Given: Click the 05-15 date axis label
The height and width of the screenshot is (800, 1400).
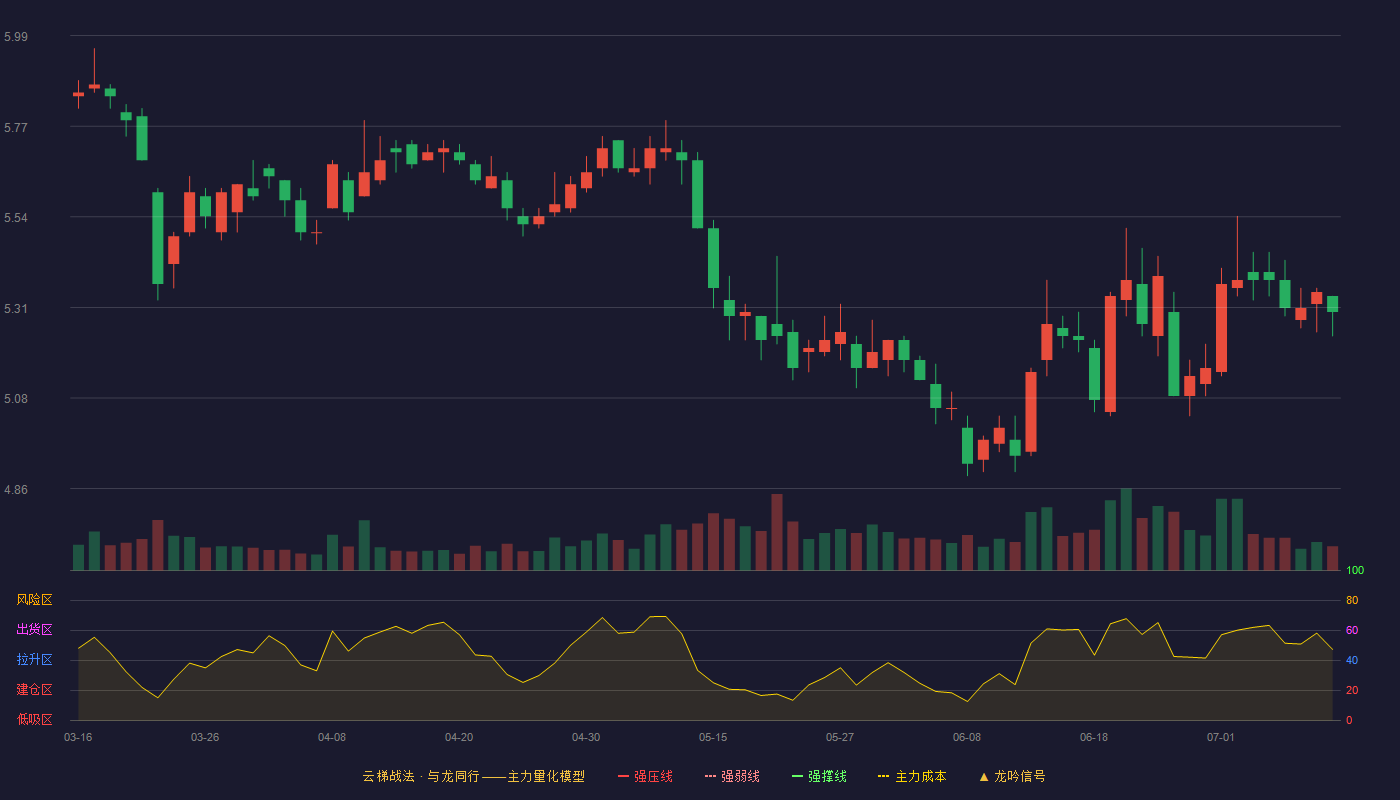Looking at the screenshot, I should 713,737.
